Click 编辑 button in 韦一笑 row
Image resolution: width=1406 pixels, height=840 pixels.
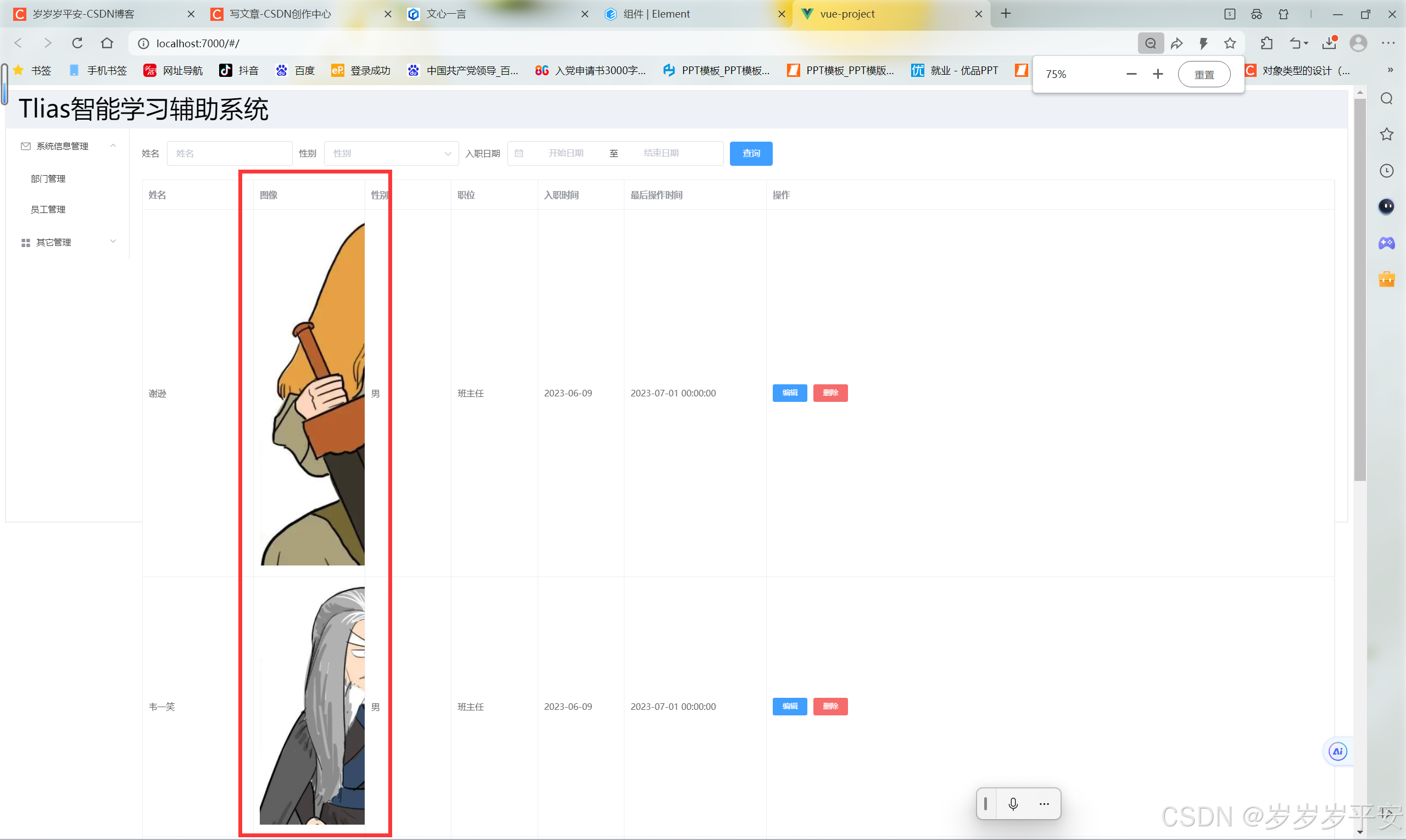tap(789, 707)
